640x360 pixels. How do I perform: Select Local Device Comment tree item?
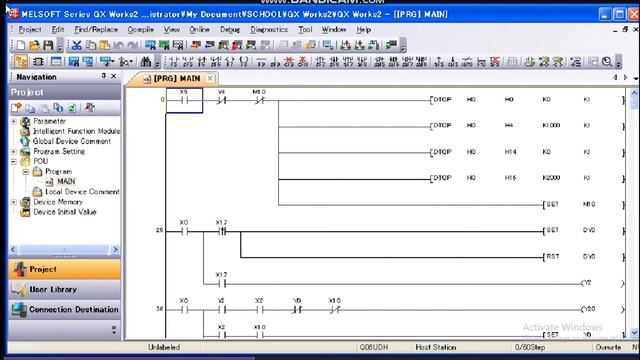pos(82,191)
